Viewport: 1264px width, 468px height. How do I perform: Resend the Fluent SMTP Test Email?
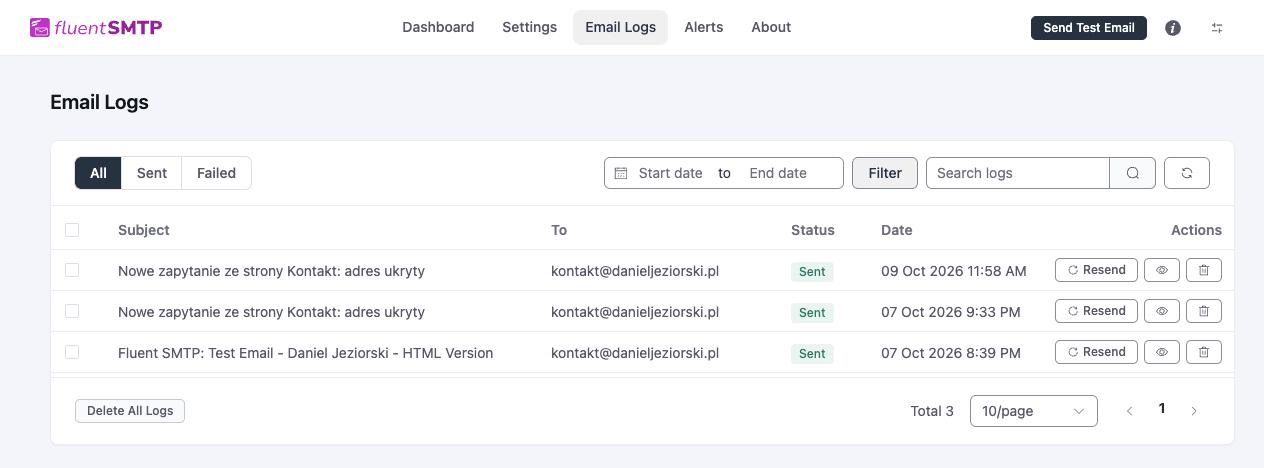coord(1096,352)
